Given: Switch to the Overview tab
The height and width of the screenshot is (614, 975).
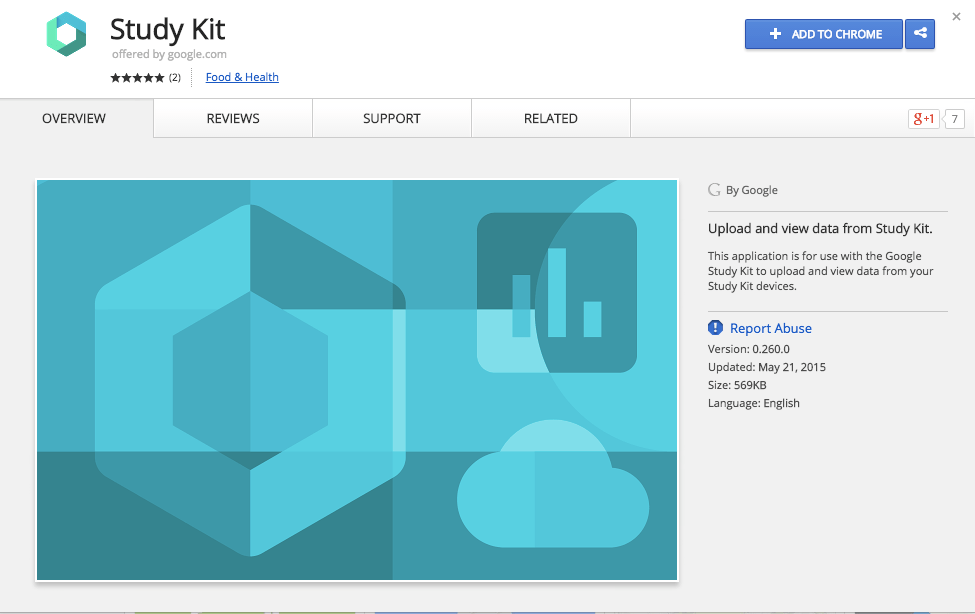Looking at the screenshot, I should [74, 118].
